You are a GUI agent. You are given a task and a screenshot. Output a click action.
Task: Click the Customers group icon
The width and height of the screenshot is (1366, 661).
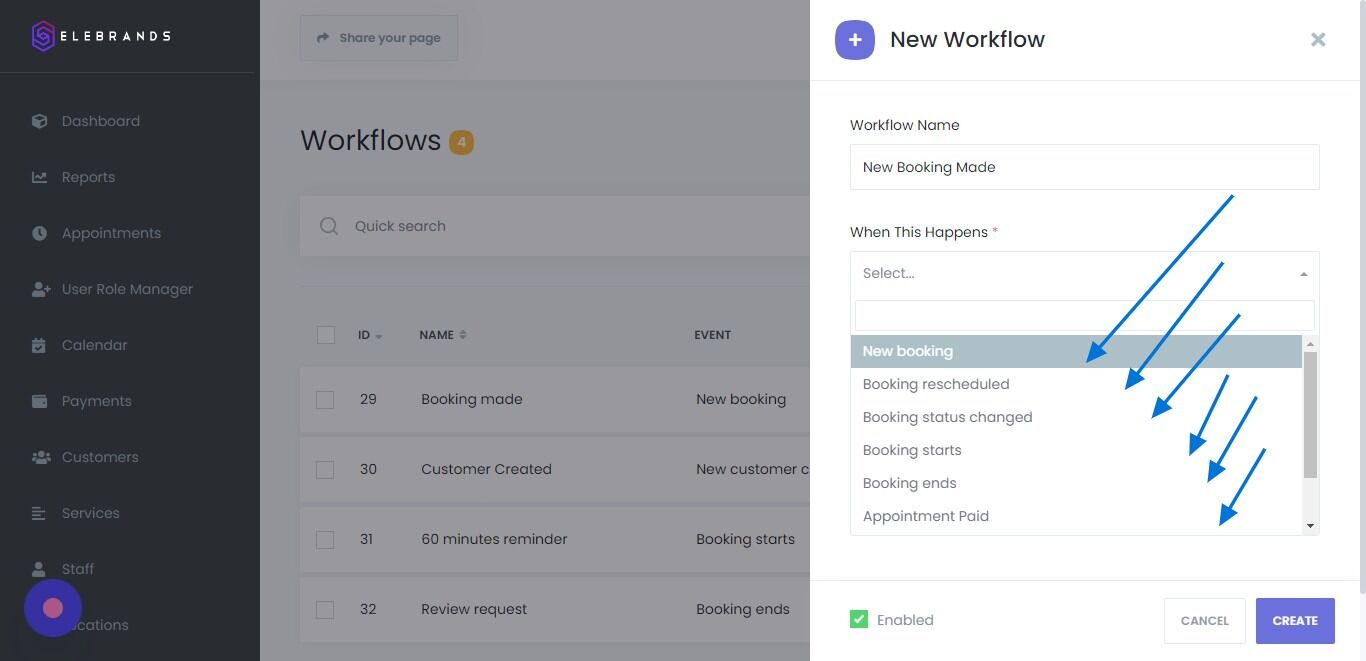coord(41,457)
